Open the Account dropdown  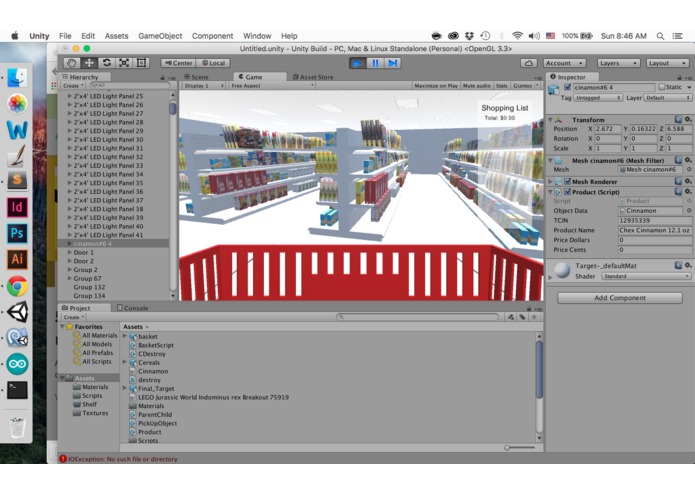[x=564, y=63]
